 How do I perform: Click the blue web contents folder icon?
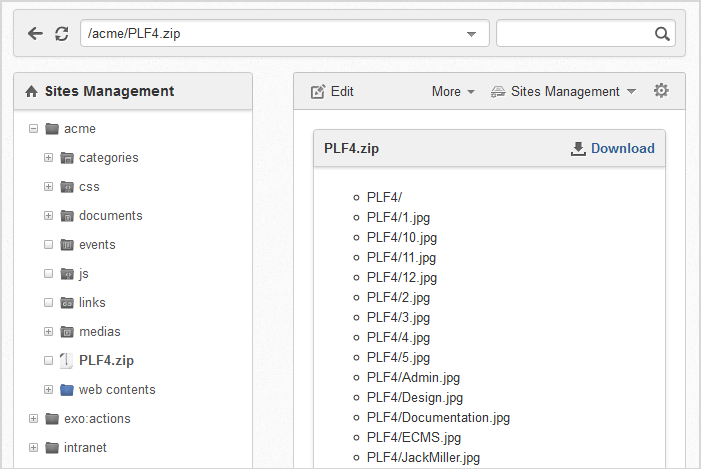pyautogui.click(x=67, y=390)
